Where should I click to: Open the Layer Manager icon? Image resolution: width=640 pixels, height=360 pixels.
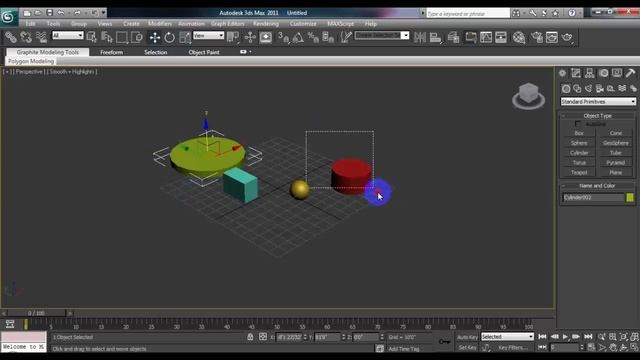[x=453, y=38]
